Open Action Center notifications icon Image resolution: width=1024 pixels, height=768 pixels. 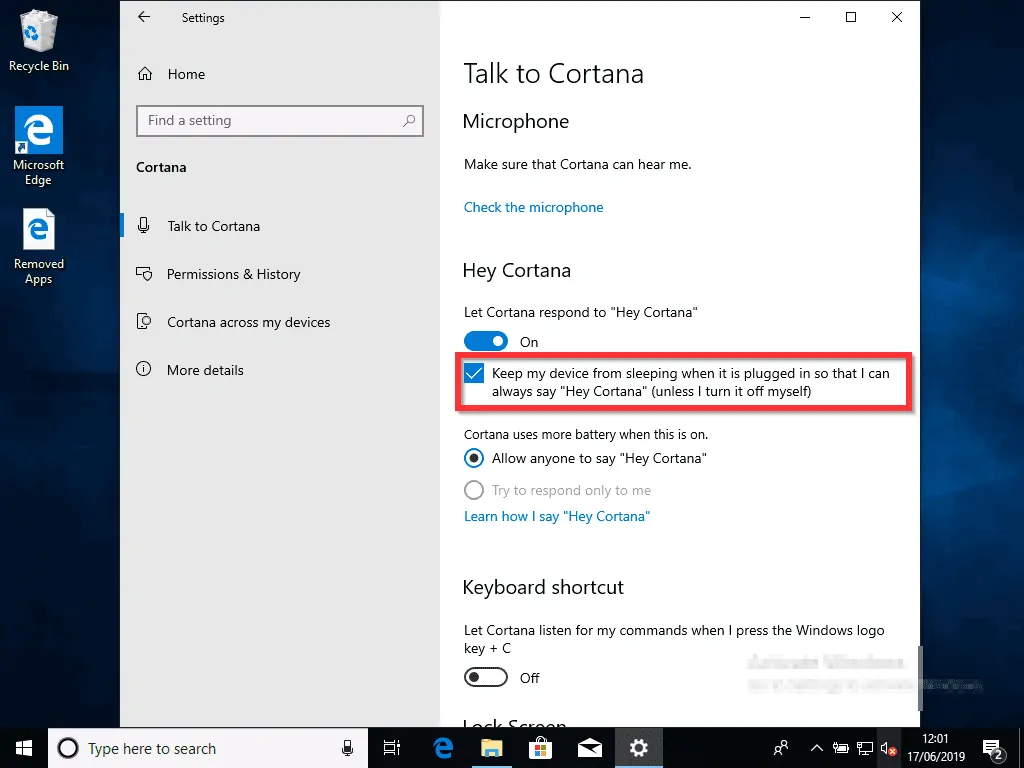993,748
